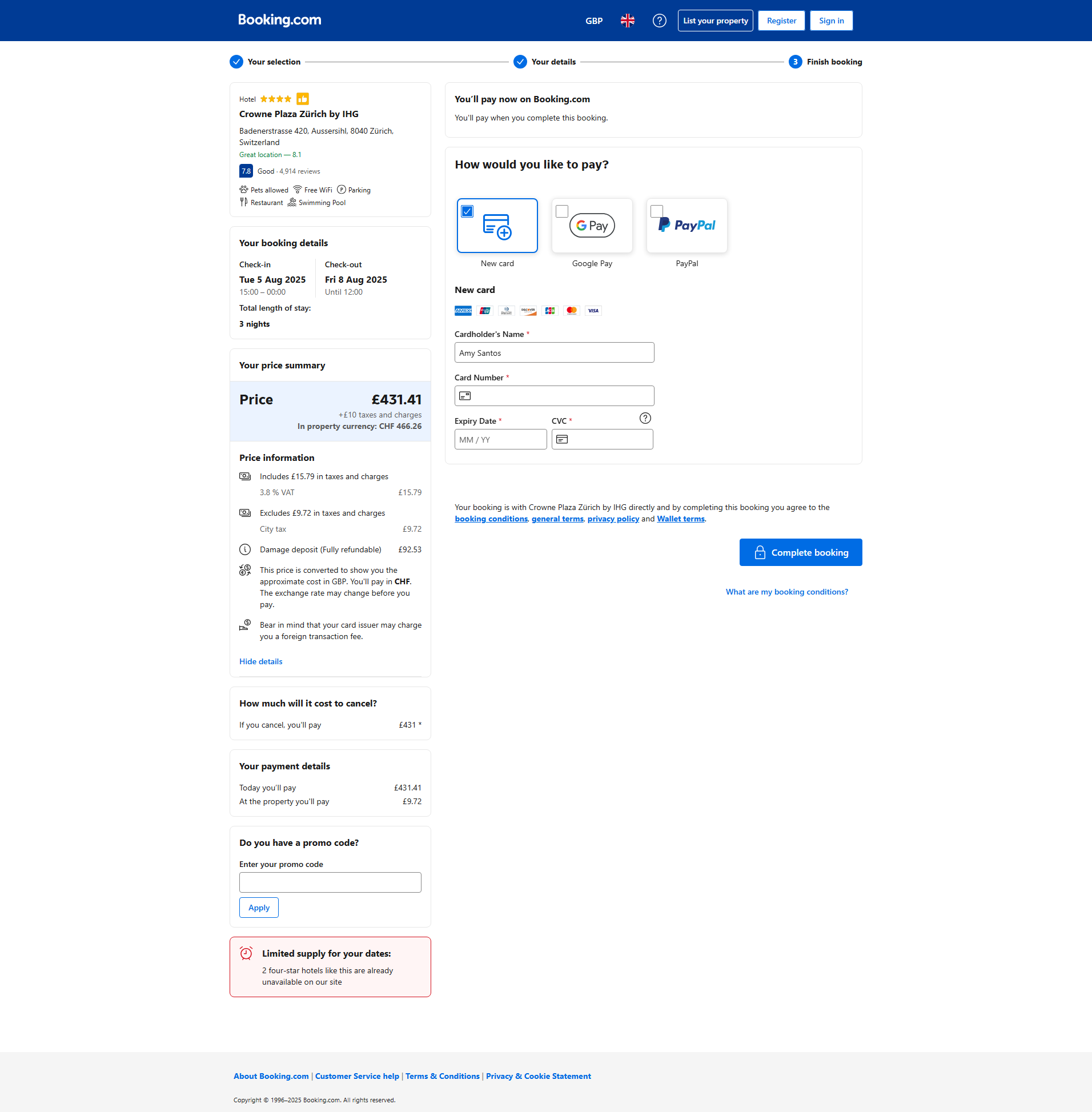This screenshot has width=1092, height=1112.
Task: Go to Your selection step
Action: (x=265, y=62)
